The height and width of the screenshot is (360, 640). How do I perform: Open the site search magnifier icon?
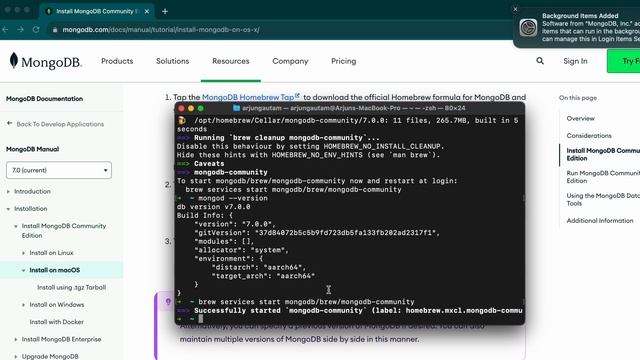coord(540,61)
